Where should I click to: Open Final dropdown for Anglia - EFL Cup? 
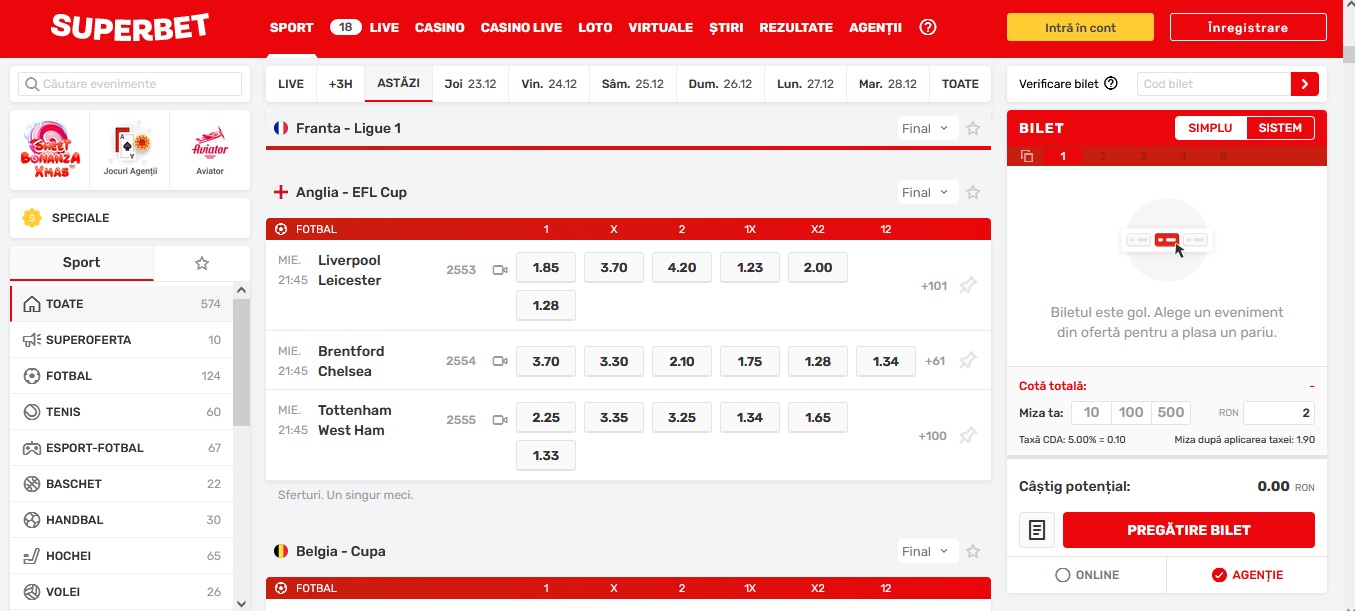[x=927, y=193]
